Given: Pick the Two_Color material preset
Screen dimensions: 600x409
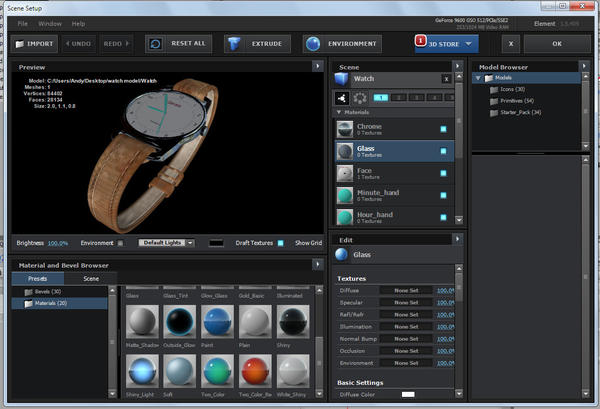Looking at the screenshot, I should pyautogui.click(x=217, y=371).
